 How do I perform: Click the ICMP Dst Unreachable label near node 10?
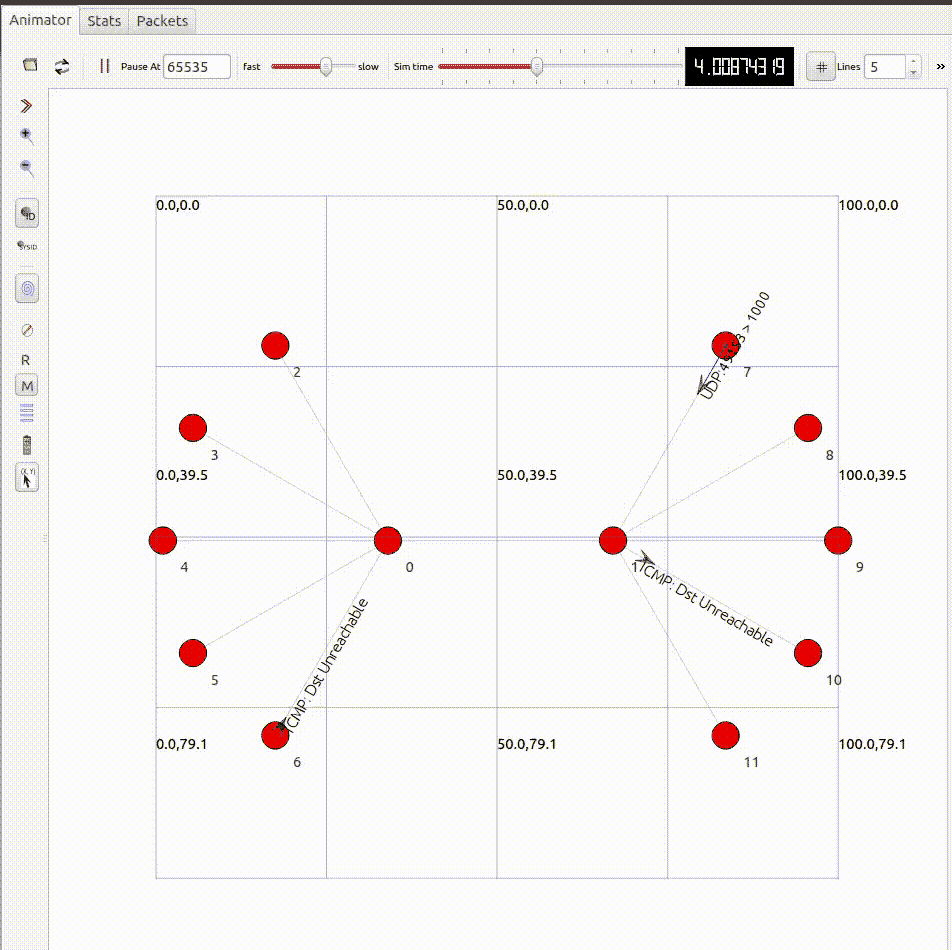pyautogui.click(x=706, y=605)
